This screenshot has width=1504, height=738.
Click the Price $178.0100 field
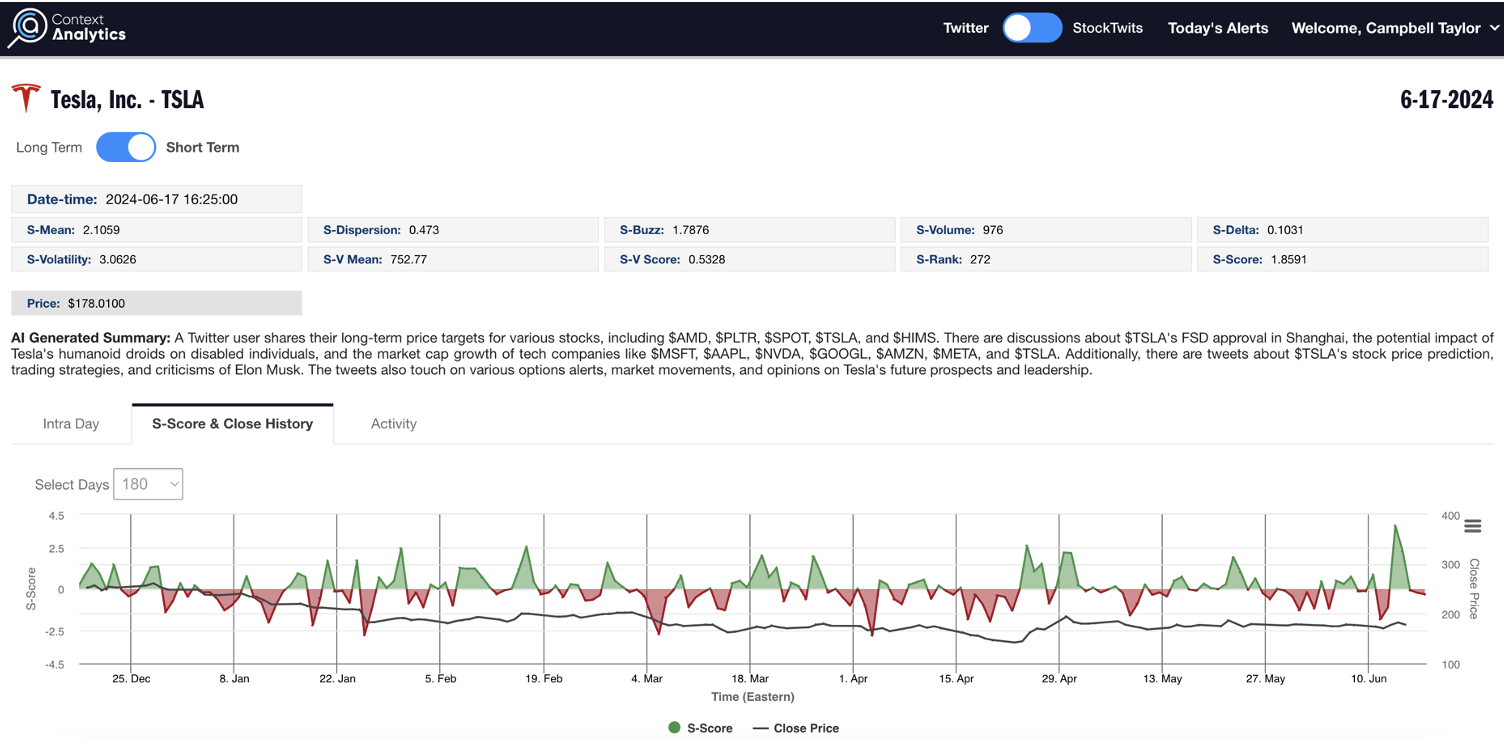[x=156, y=303]
